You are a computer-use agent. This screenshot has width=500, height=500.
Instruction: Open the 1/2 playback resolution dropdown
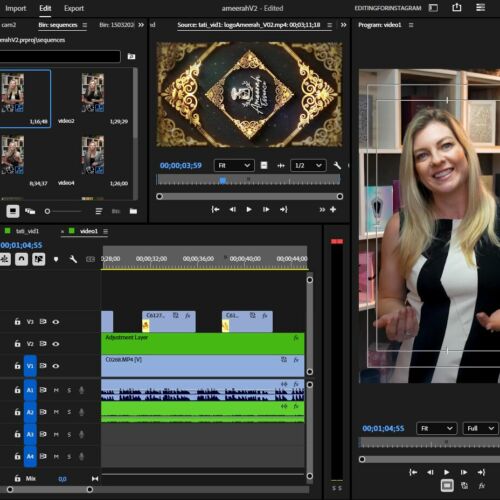pos(308,165)
